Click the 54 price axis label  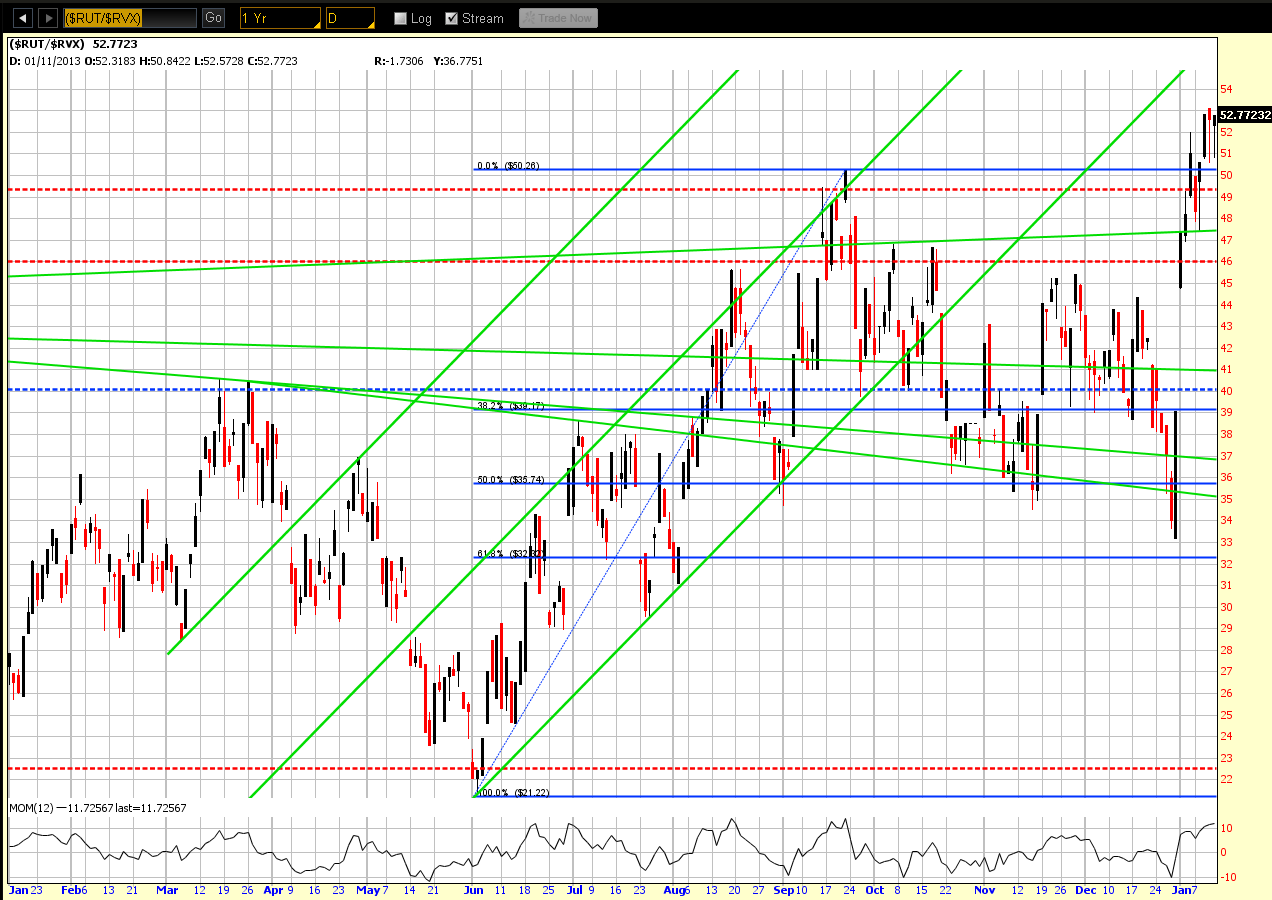1225,89
